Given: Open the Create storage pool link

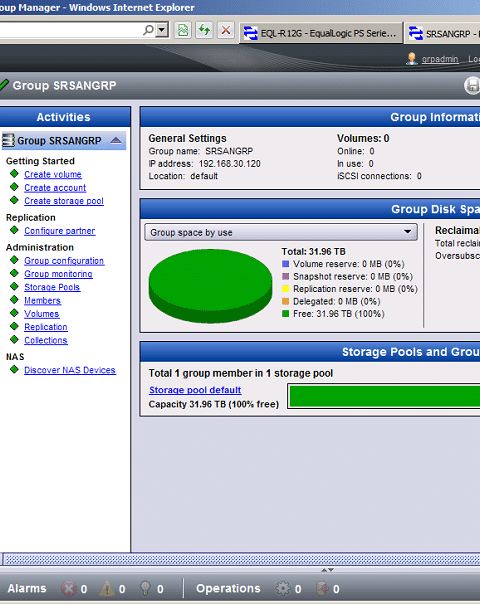Looking at the screenshot, I should [x=64, y=201].
